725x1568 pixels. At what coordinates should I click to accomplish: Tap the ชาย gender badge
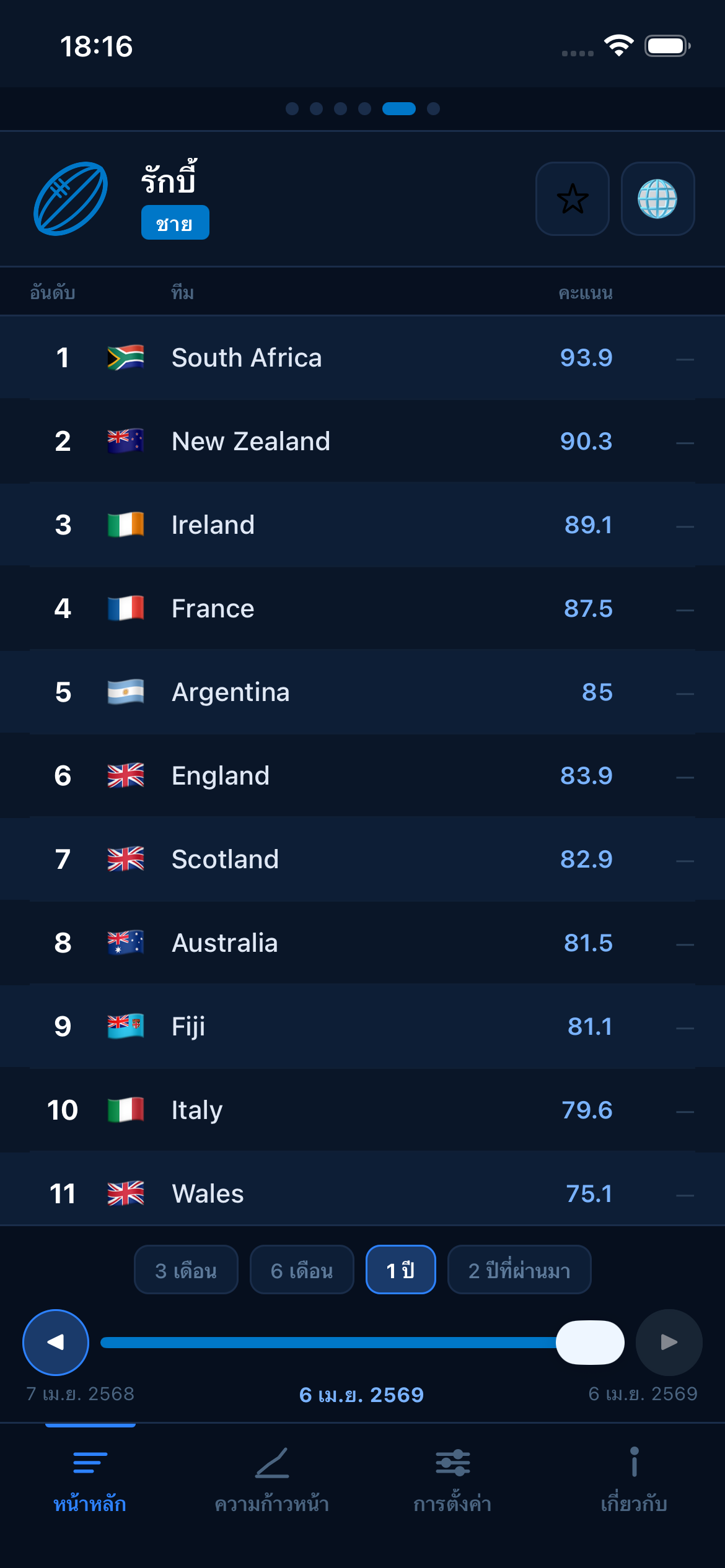point(175,222)
